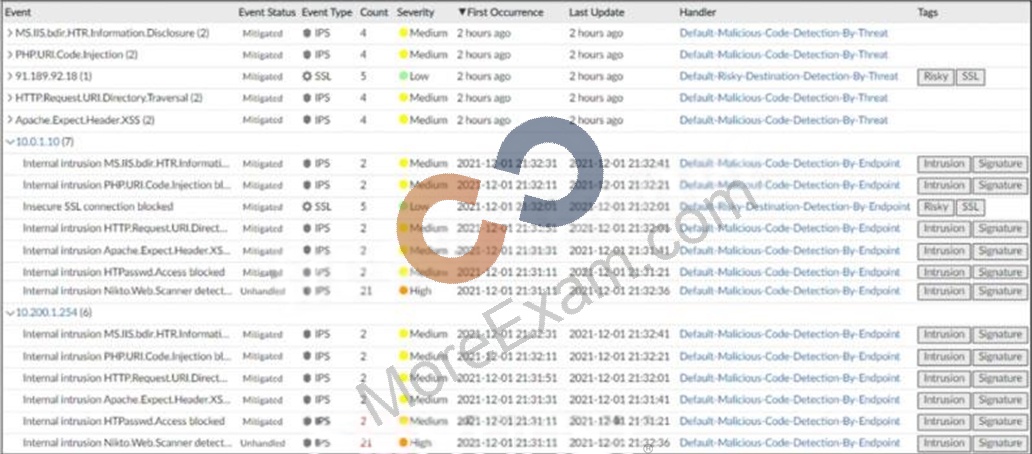Click the Risky tag in 91.189.92.18 row
The width and height of the screenshot is (1032, 454).
[x=935, y=76]
